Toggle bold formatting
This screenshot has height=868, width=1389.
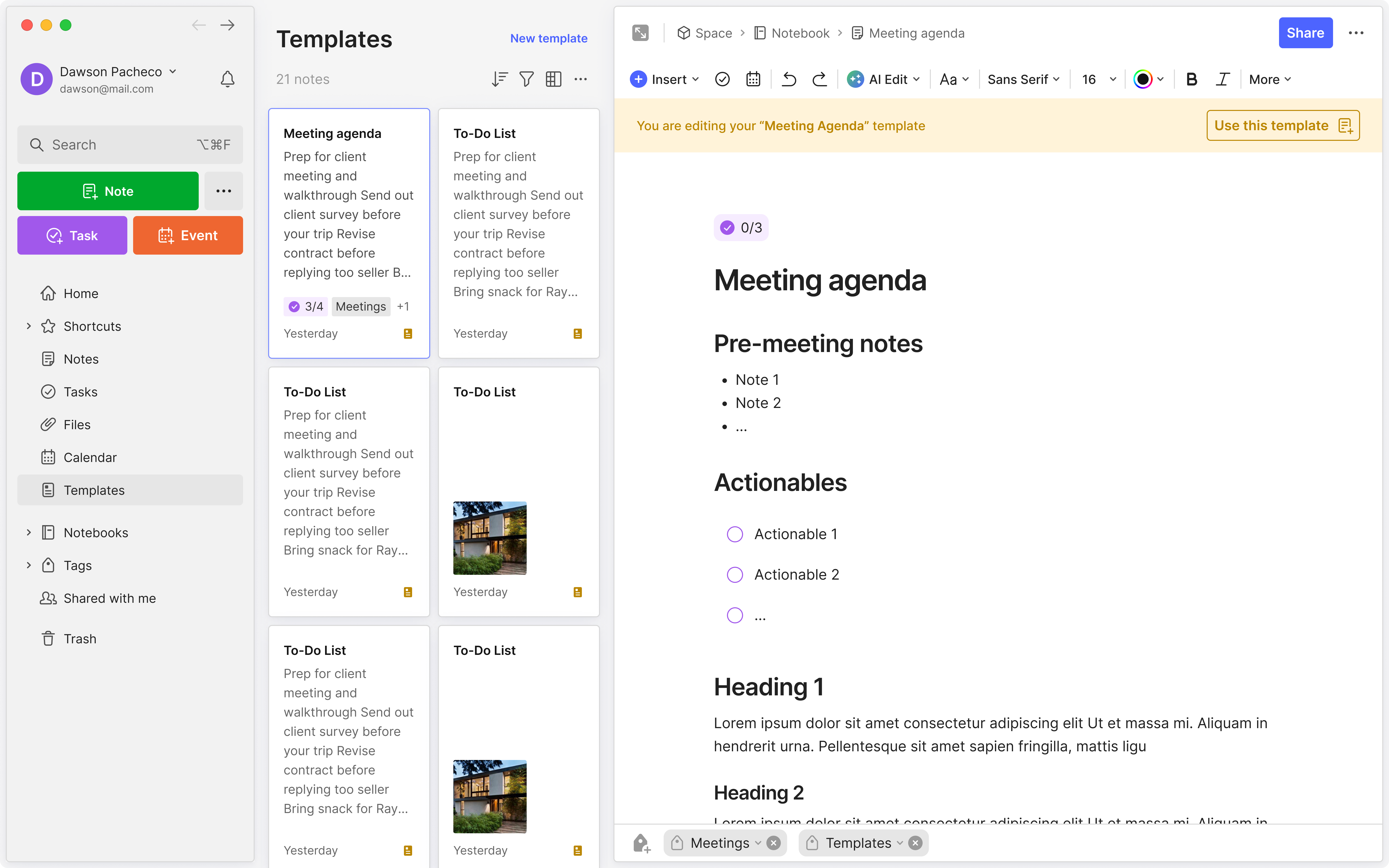[1191, 79]
